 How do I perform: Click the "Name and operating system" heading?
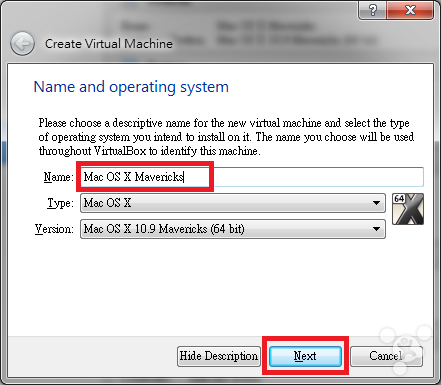(131, 87)
